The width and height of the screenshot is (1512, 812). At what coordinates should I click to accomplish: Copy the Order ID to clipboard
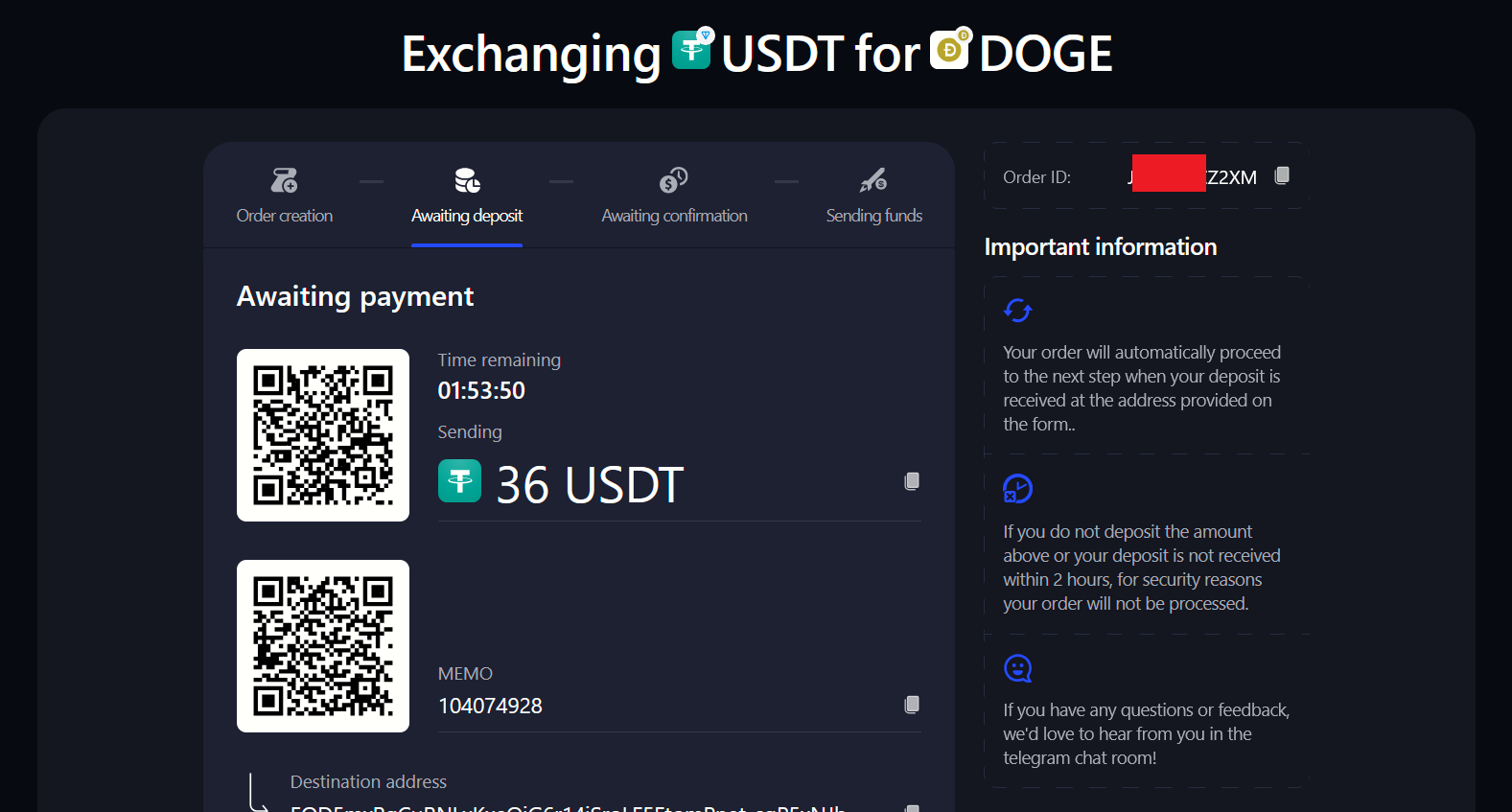tap(1282, 175)
